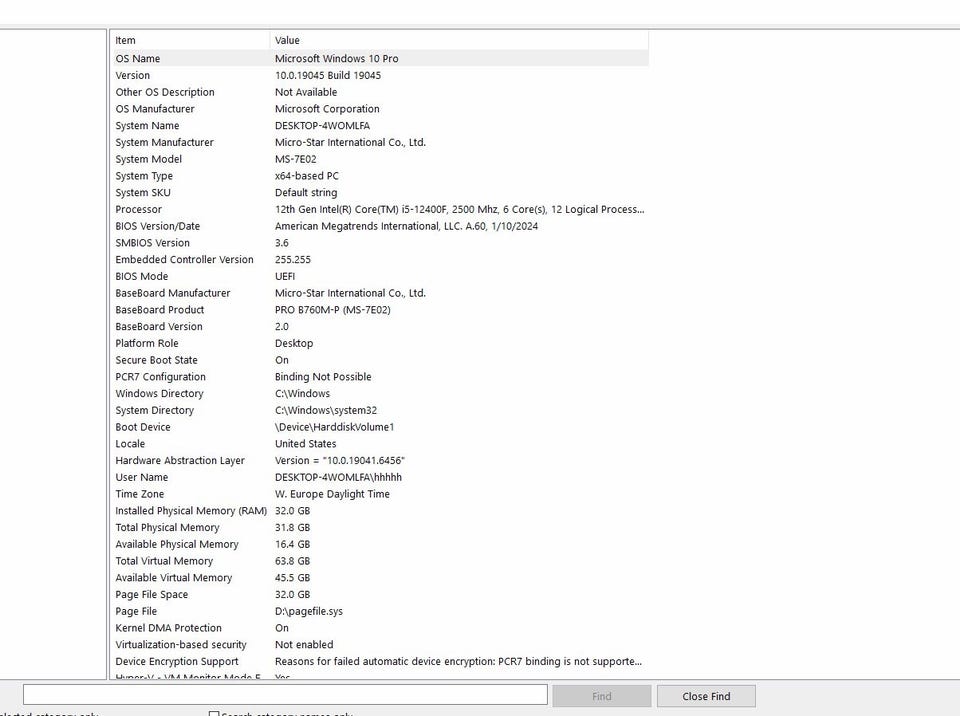The width and height of the screenshot is (960, 716).
Task: Select the SMBIOS Version row label
Action: (152, 243)
